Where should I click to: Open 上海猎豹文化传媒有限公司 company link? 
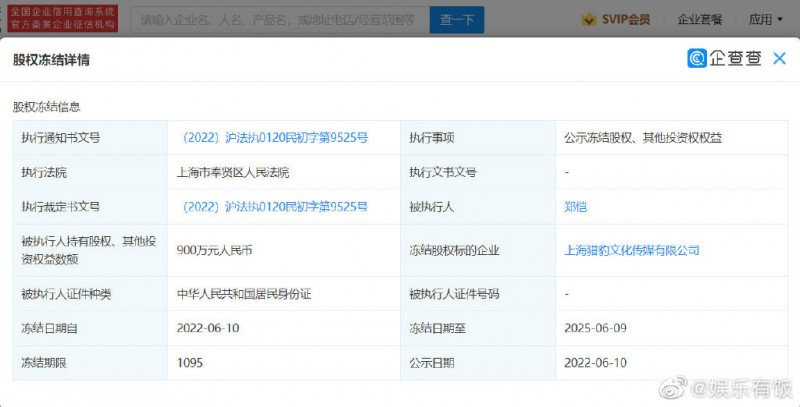pyautogui.click(x=632, y=250)
